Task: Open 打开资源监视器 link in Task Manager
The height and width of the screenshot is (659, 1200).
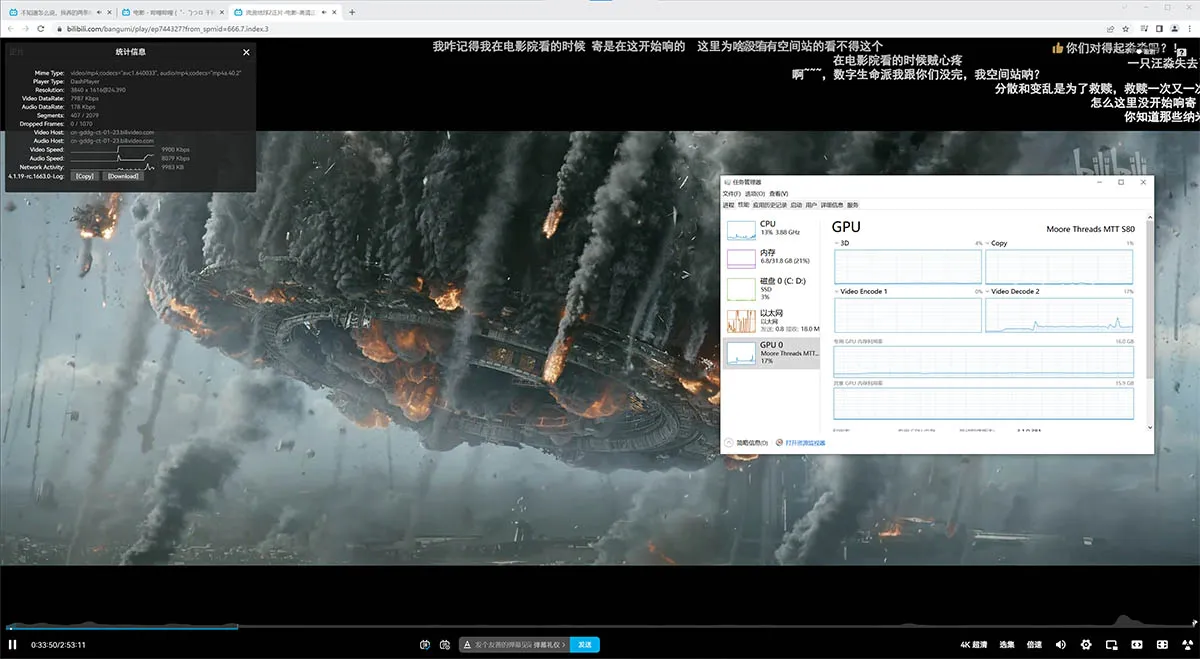Action: click(802, 442)
